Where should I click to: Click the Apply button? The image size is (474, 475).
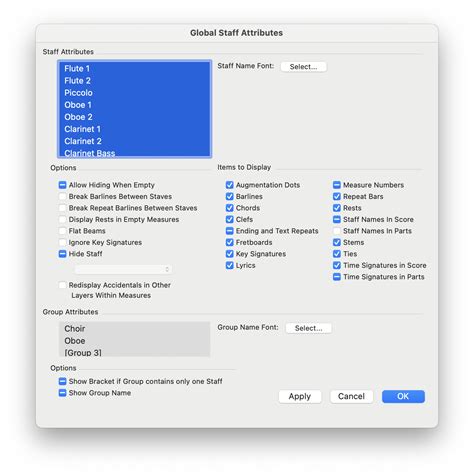300,396
